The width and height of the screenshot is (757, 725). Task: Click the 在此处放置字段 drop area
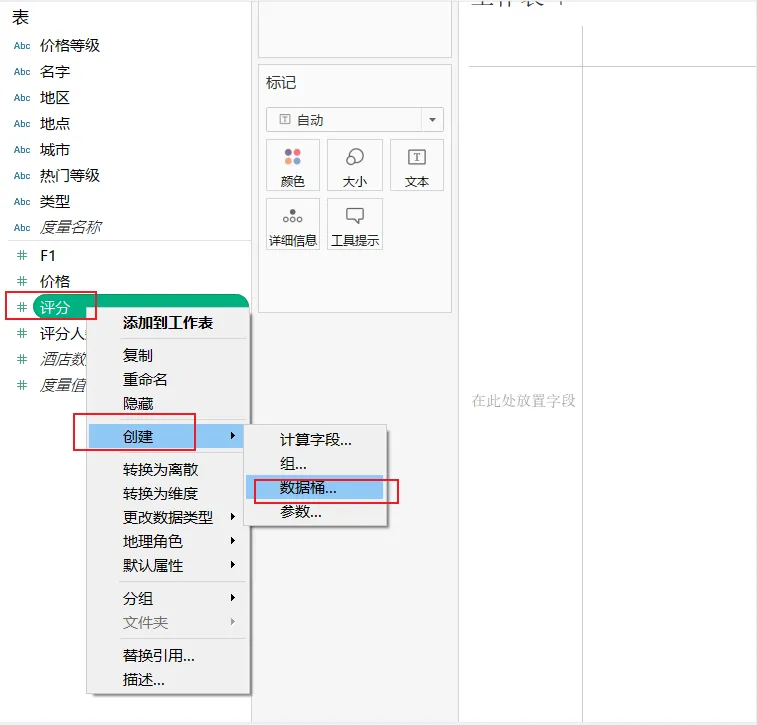pos(524,401)
